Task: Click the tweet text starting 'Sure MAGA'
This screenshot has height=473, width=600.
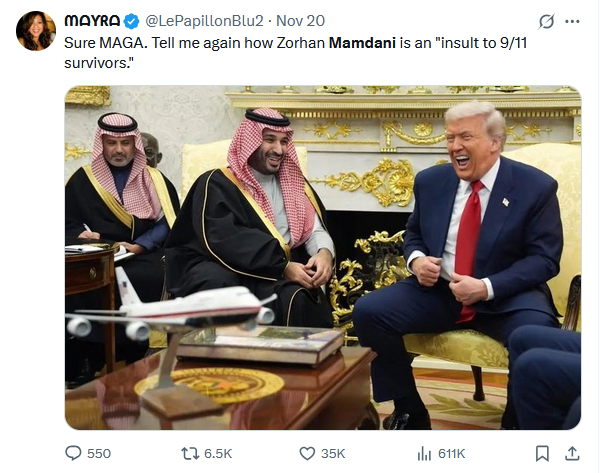Action: tap(295, 53)
